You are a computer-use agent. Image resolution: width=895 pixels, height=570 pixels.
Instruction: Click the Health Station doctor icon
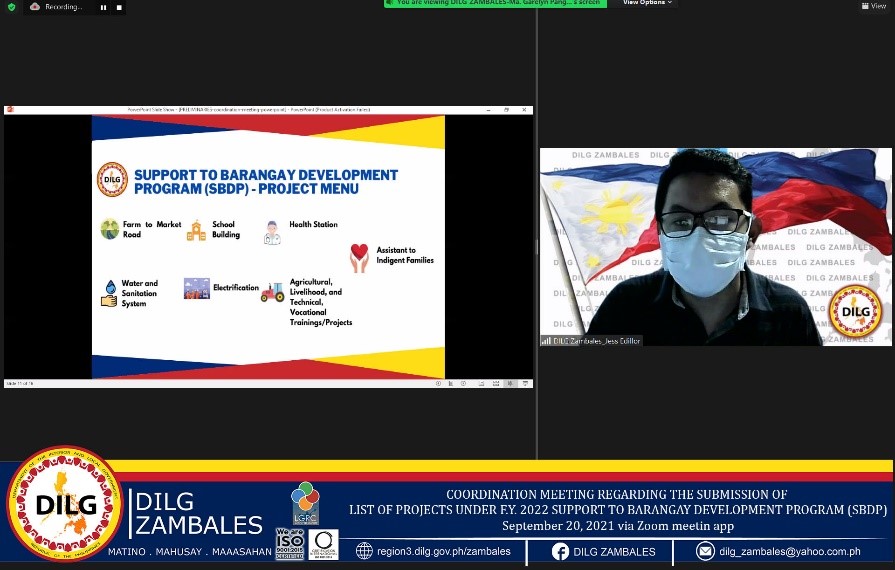click(272, 233)
